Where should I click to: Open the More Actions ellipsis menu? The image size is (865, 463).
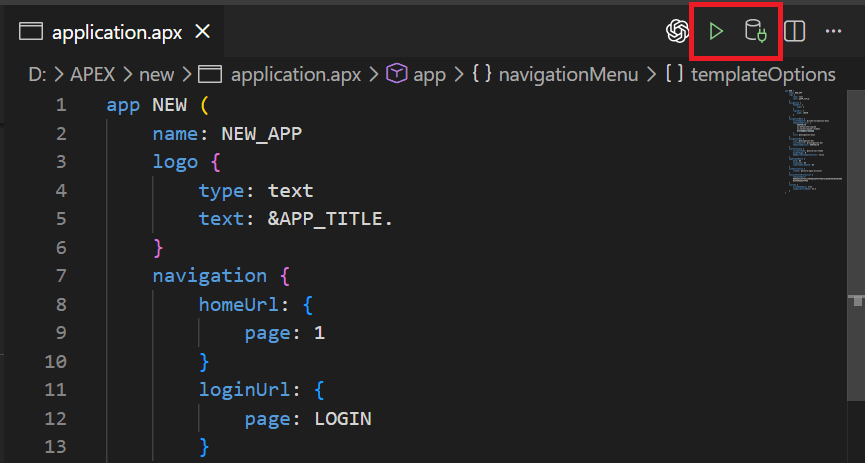(x=833, y=31)
